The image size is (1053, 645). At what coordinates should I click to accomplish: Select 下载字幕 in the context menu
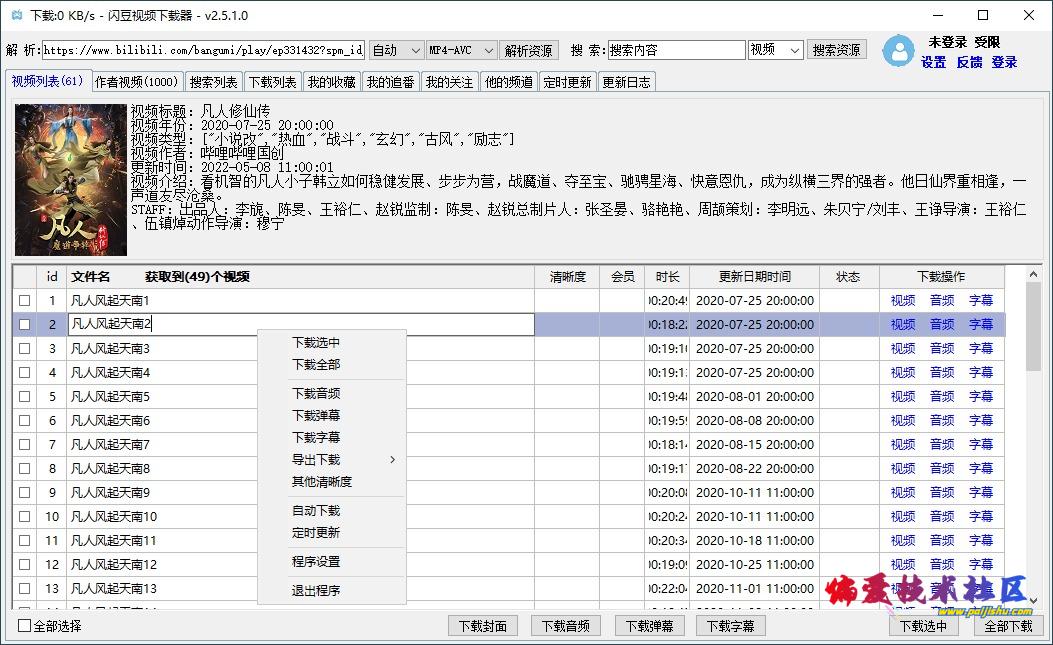pyautogui.click(x=316, y=438)
